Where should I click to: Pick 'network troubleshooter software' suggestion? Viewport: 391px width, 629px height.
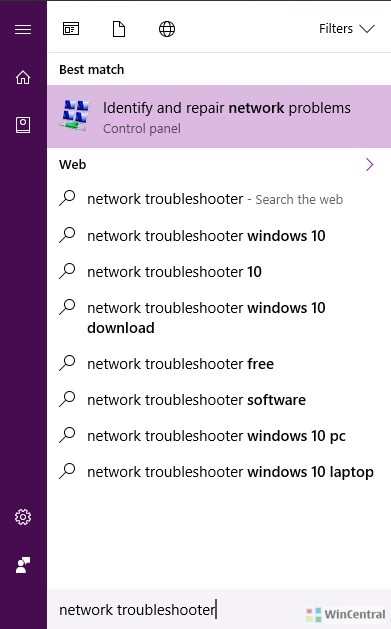point(219,400)
